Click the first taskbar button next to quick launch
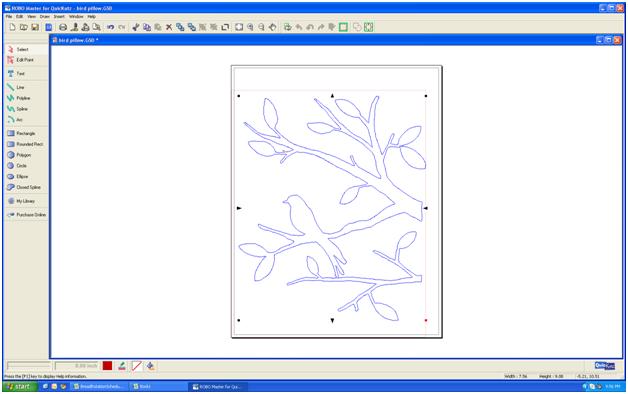This screenshot has height=394, width=628. pos(99,386)
